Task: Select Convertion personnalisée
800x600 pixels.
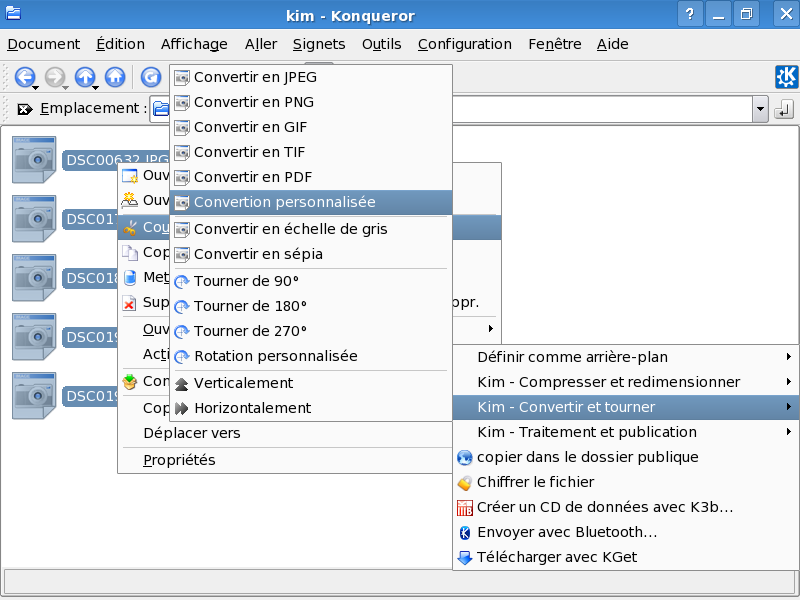Action: click(311, 202)
